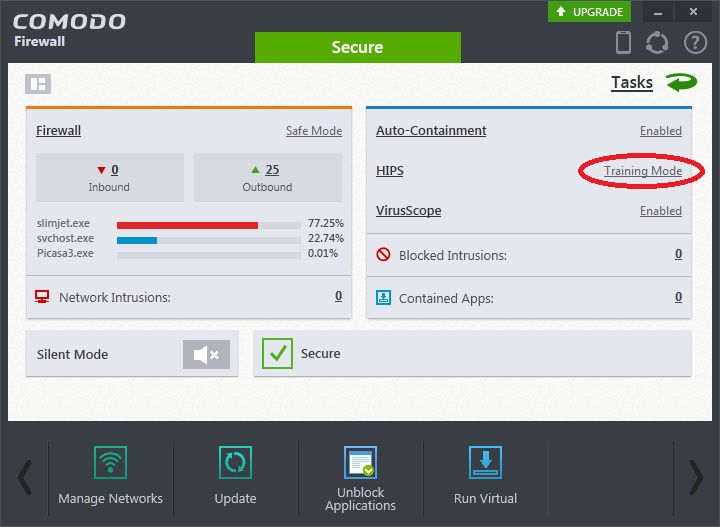
Task: Show previous tasks with left arrow
Action: coord(25,477)
